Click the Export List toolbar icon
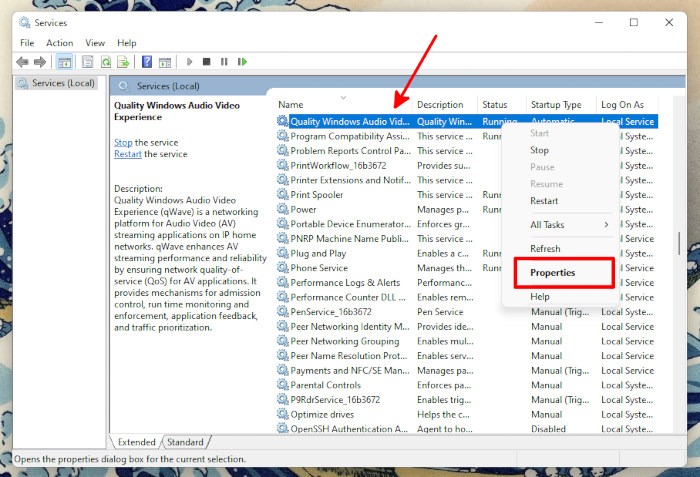This screenshot has width=700, height=477. point(123,62)
